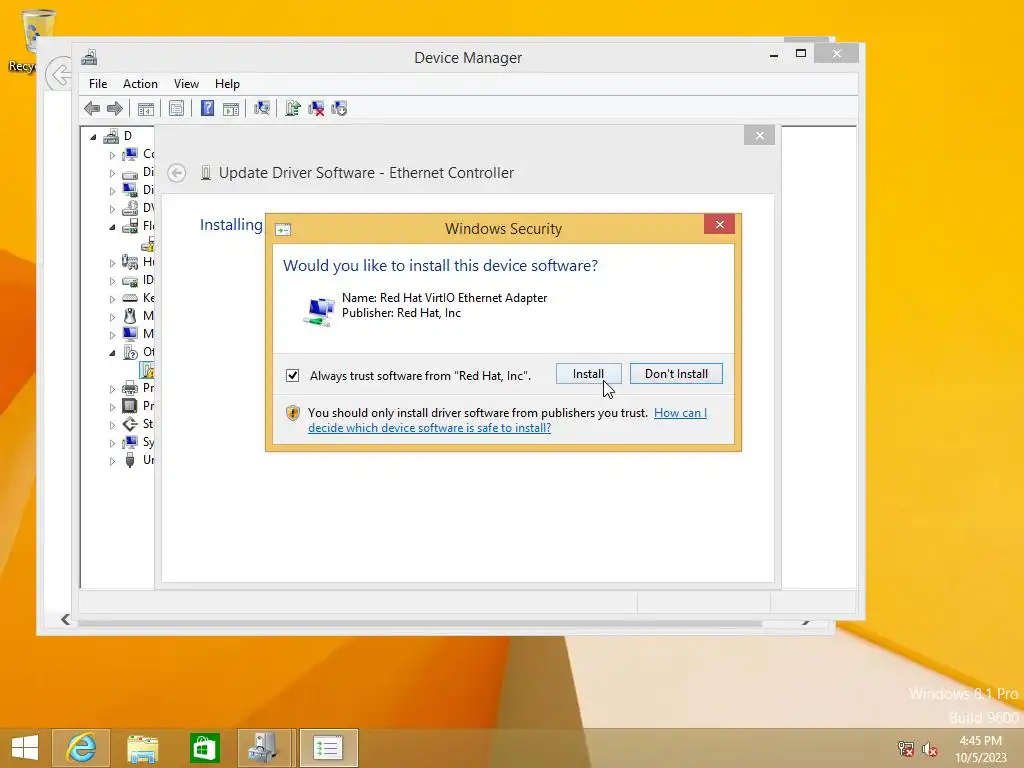Select the highlighted unknown device under Other devices
Image resolution: width=1024 pixels, height=768 pixels.
tap(147, 370)
